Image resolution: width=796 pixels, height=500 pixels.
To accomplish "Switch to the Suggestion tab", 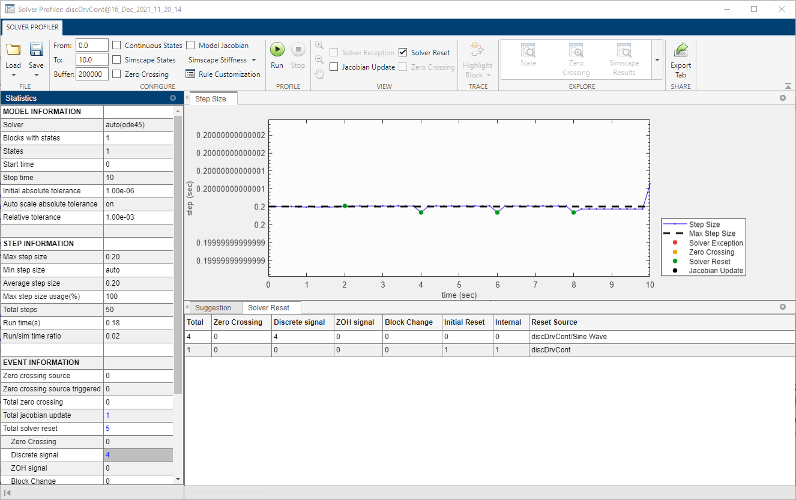I will click(211, 307).
